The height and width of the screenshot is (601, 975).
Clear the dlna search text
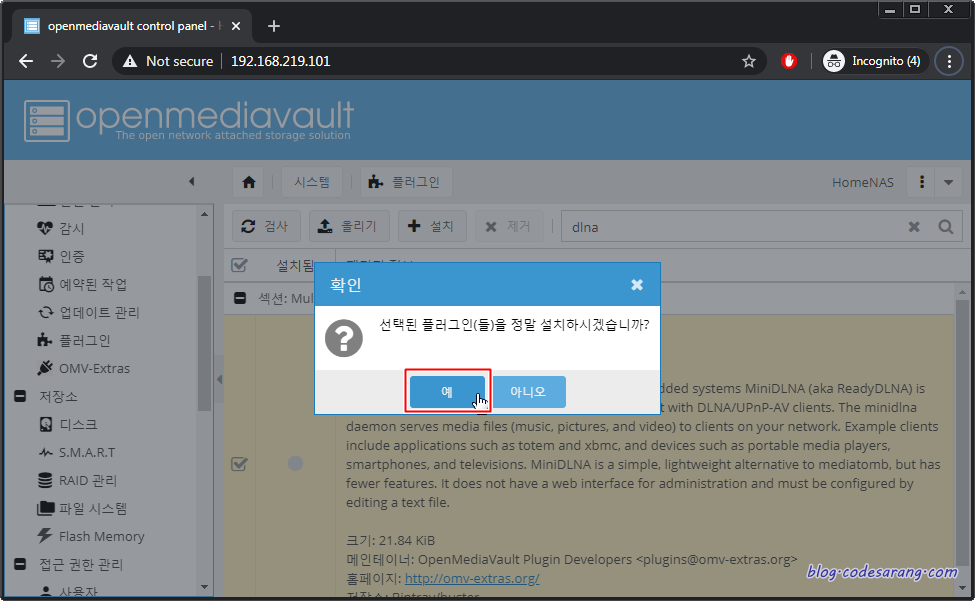click(913, 227)
